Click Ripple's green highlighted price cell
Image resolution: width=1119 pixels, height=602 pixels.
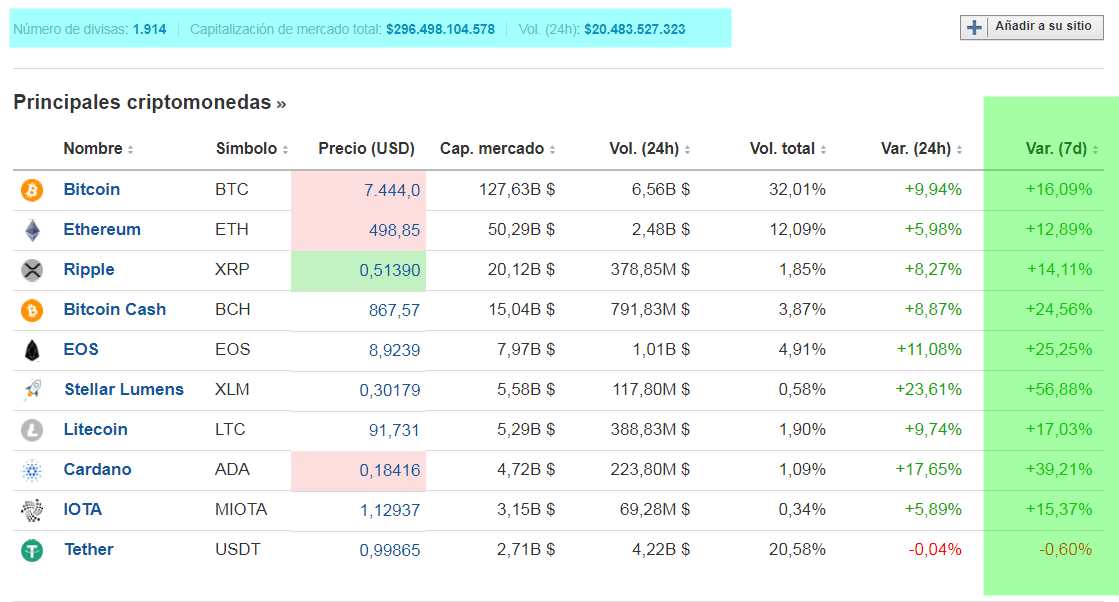(358, 270)
